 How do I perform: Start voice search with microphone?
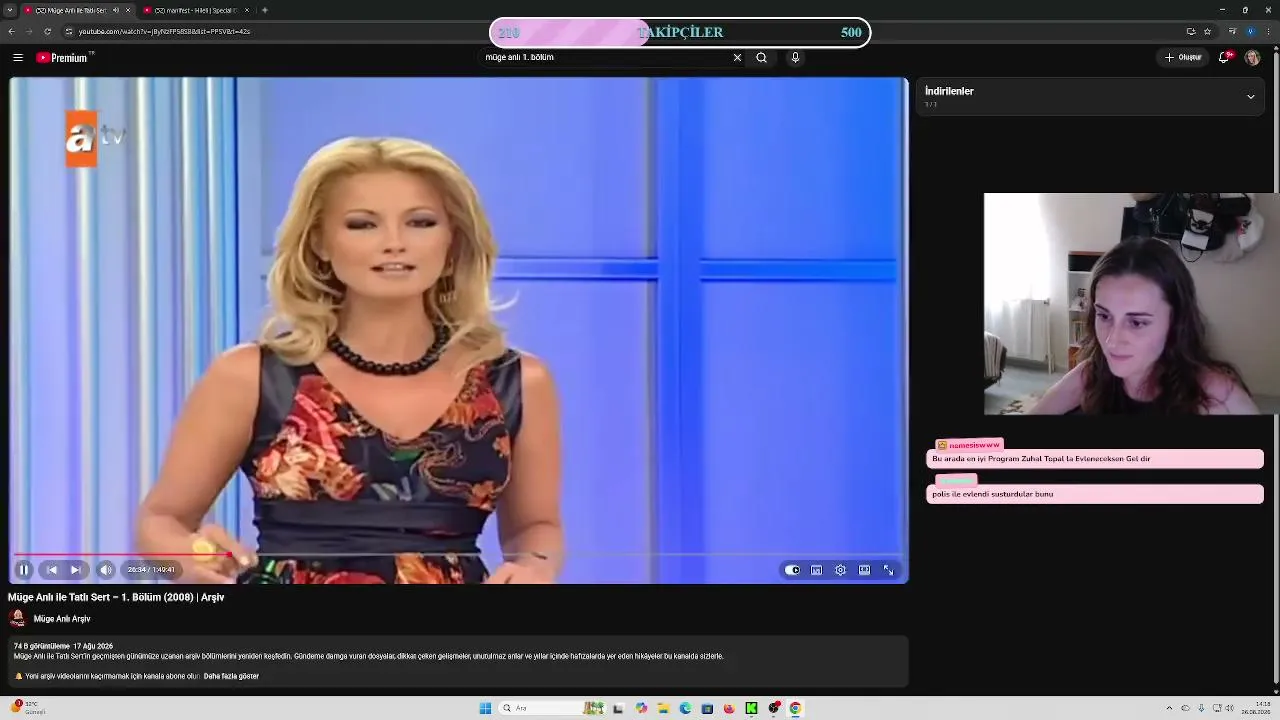coord(795,58)
